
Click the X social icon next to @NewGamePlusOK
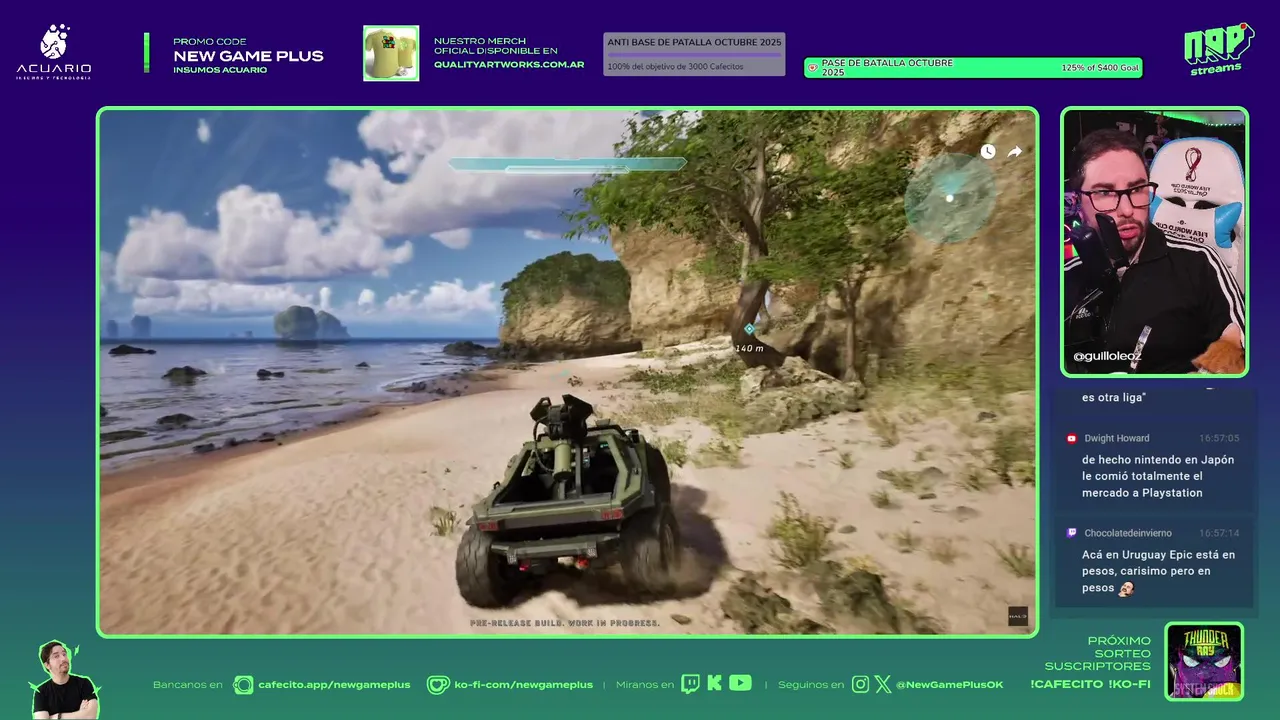pos(883,684)
